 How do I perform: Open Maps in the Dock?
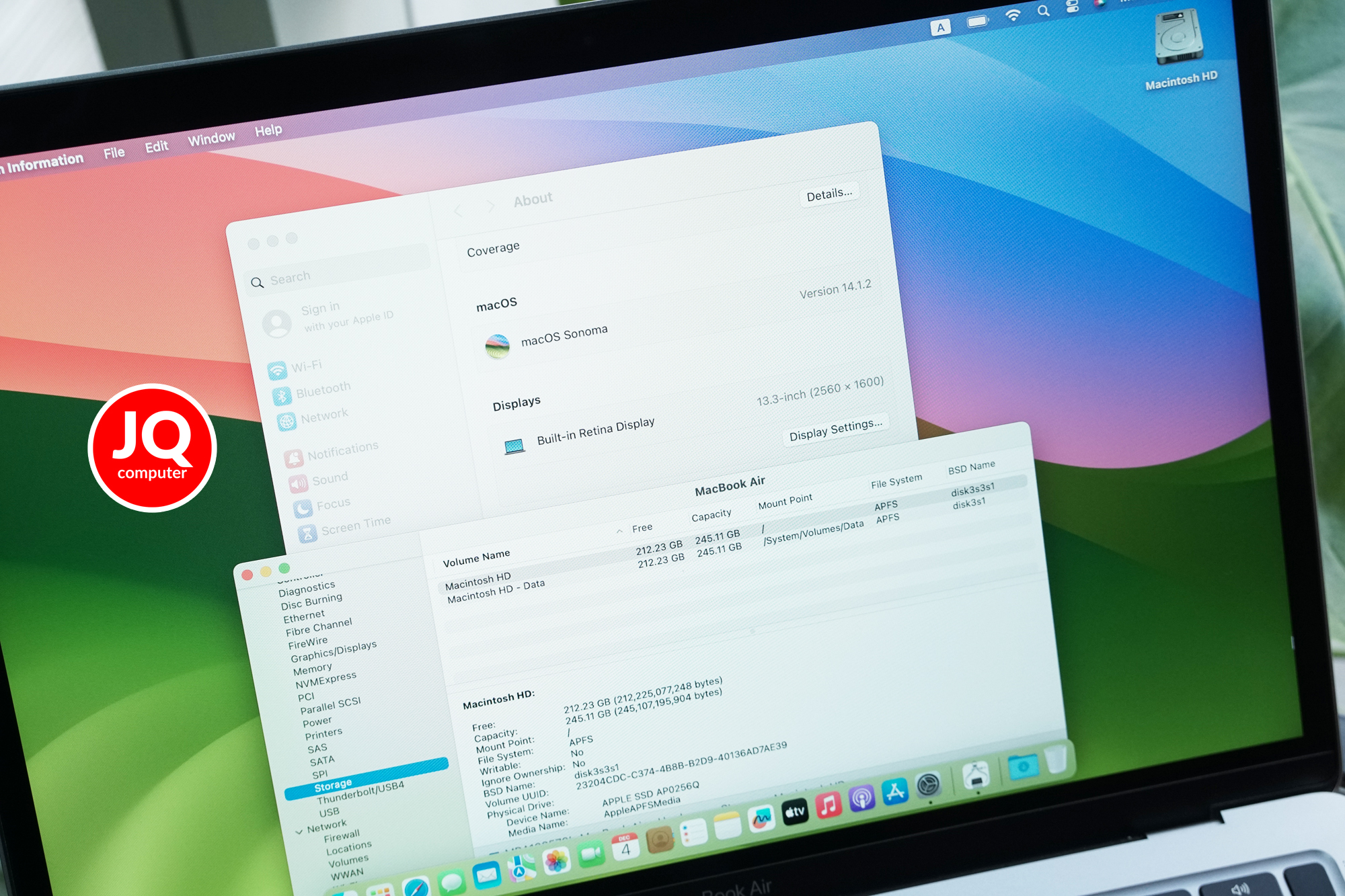[x=521, y=868]
